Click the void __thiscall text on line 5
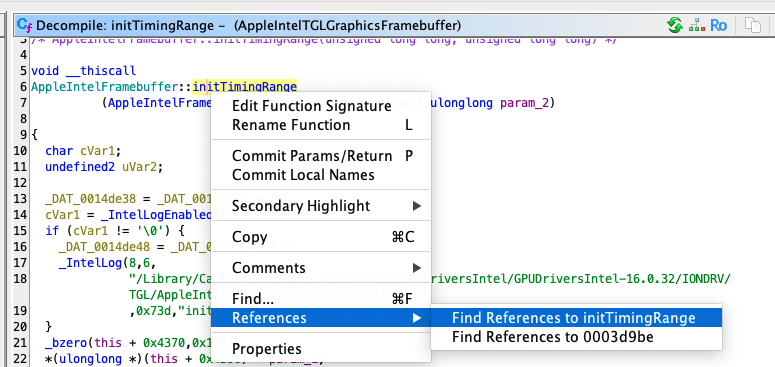The image size is (775, 367). pos(83,71)
